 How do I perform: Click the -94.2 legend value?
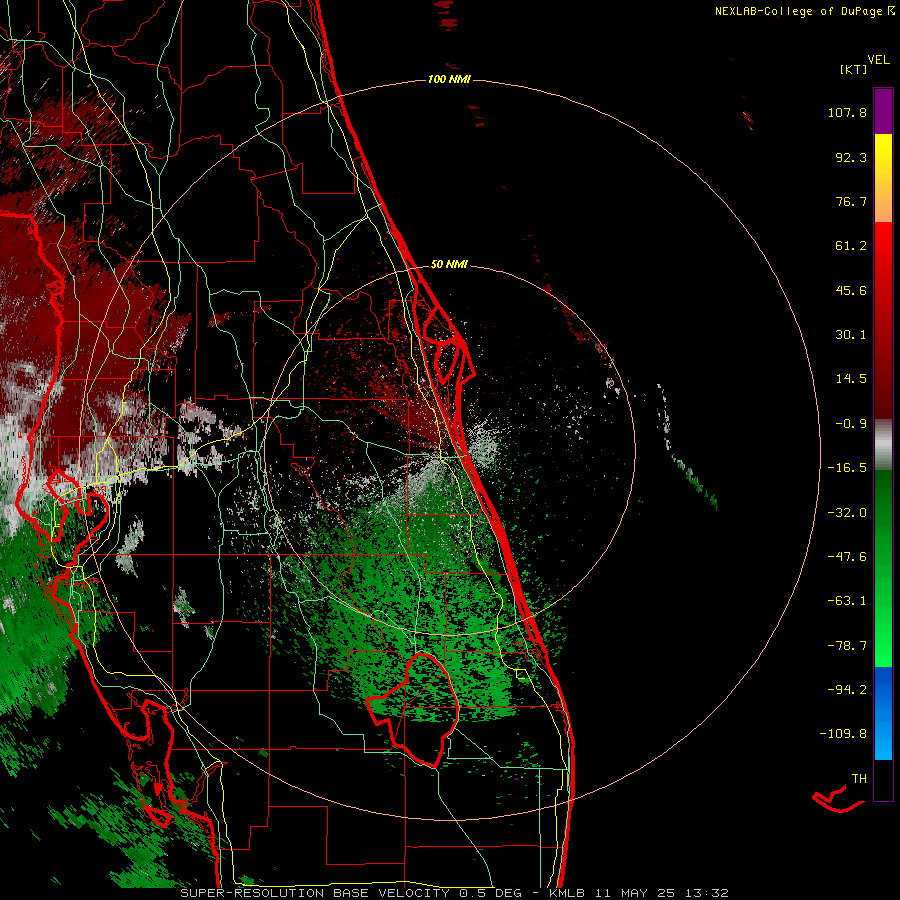click(x=847, y=690)
